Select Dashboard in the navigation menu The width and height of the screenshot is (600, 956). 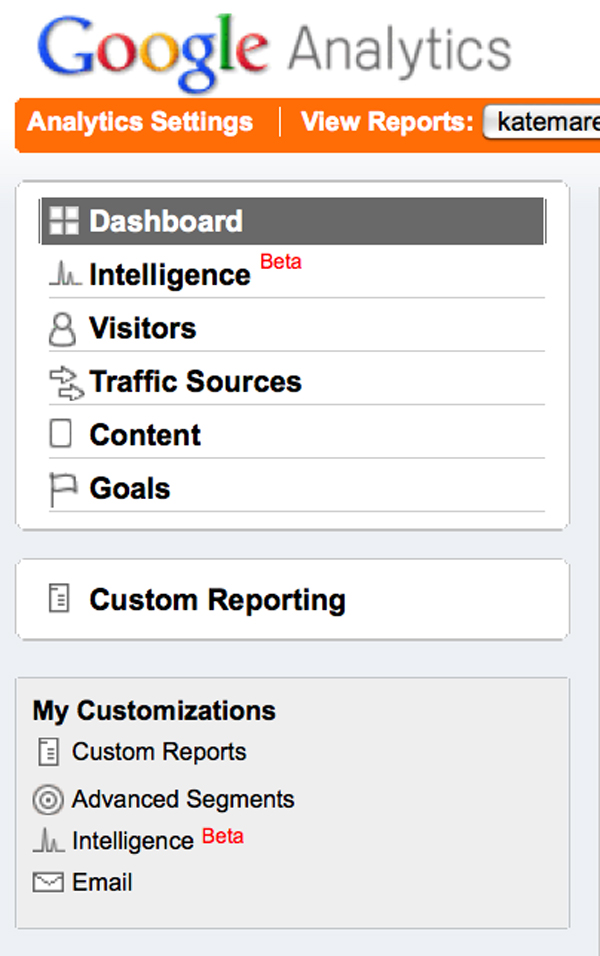click(x=166, y=221)
